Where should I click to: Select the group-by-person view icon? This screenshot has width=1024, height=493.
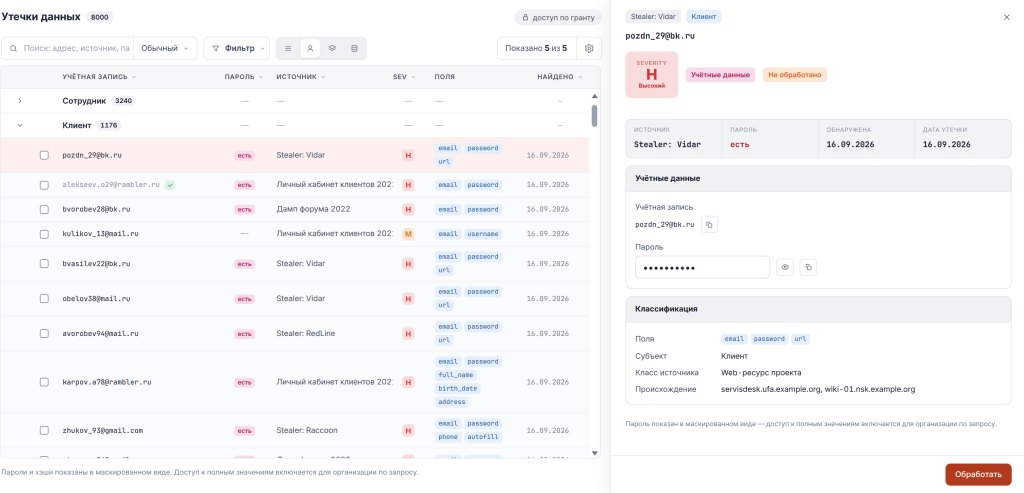pos(310,48)
